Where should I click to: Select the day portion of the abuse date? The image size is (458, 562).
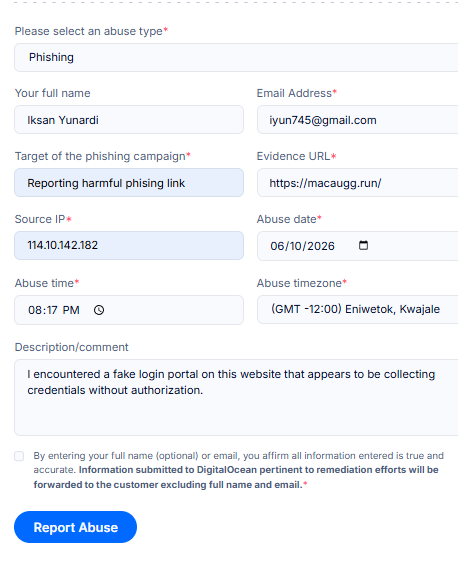click(x=295, y=246)
